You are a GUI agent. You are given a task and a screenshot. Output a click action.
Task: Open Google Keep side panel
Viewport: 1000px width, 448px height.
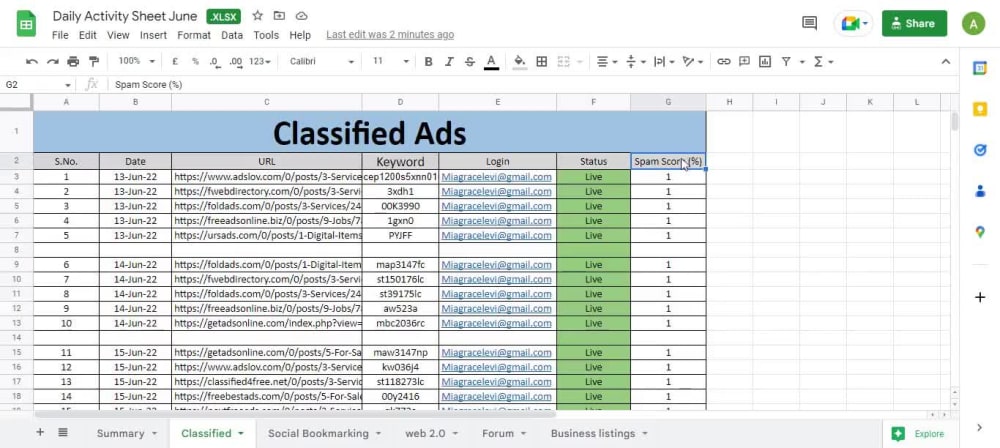(980, 109)
